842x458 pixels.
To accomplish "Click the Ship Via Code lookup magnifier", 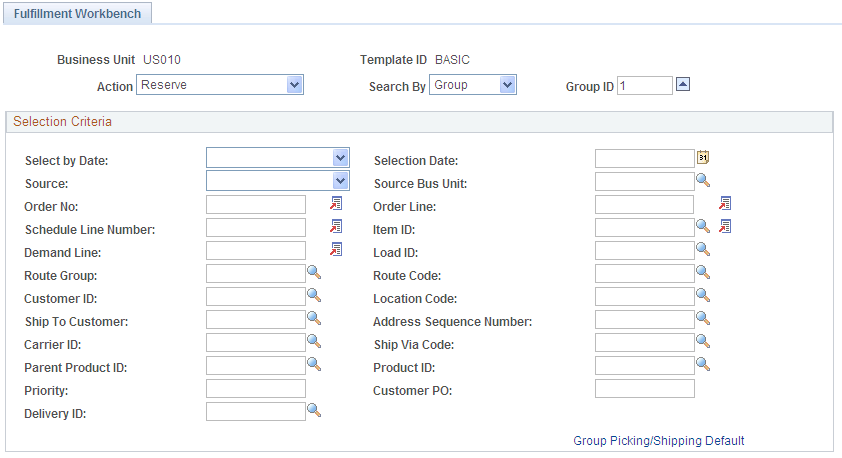I will pos(703,341).
